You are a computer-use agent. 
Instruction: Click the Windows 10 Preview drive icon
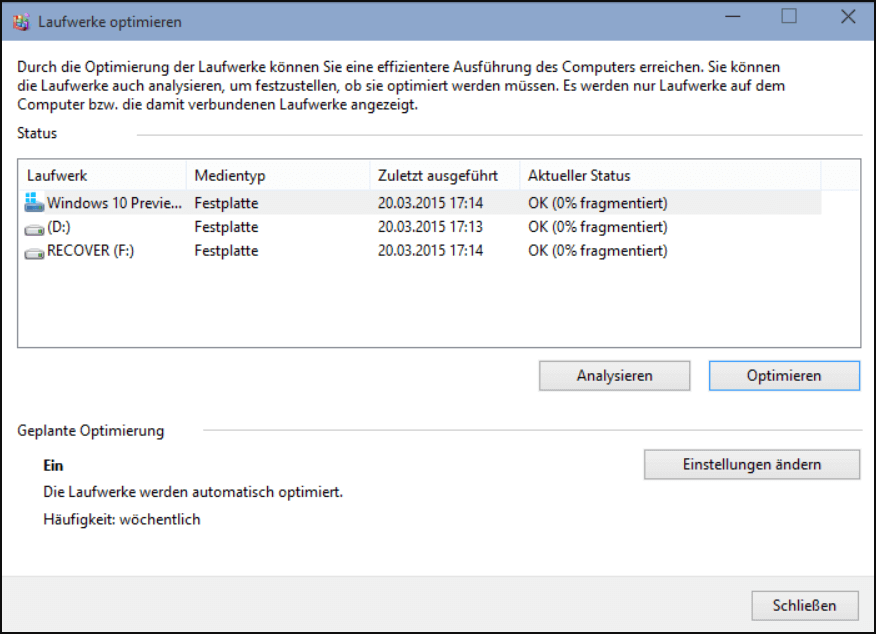pos(34,202)
